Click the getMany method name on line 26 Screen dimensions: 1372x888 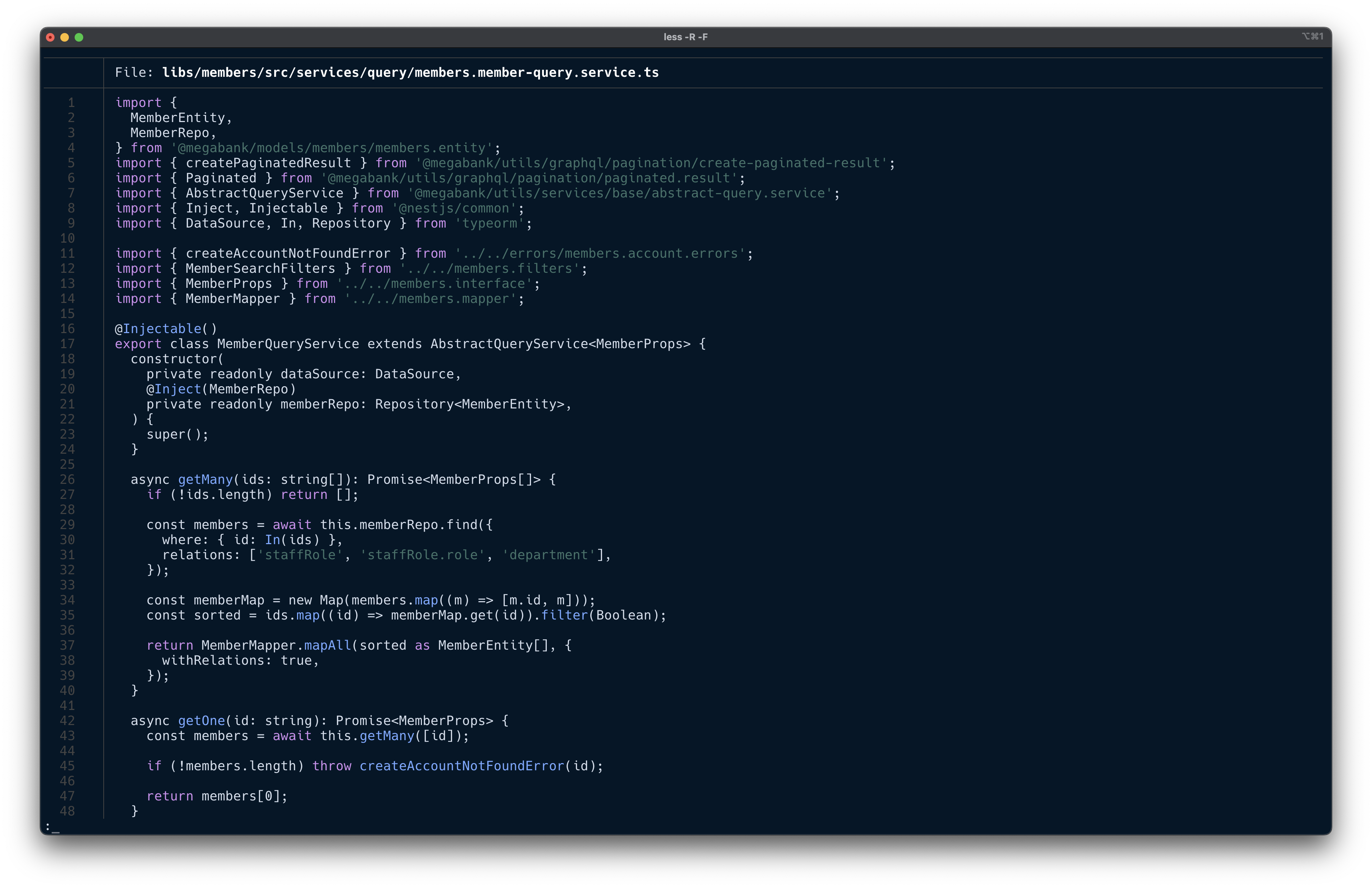click(x=205, y=480)
